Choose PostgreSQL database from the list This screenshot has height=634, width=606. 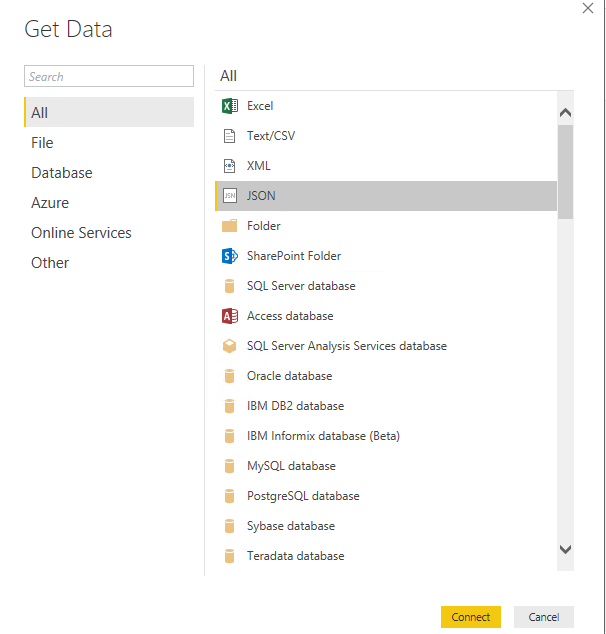click(303, 496)
